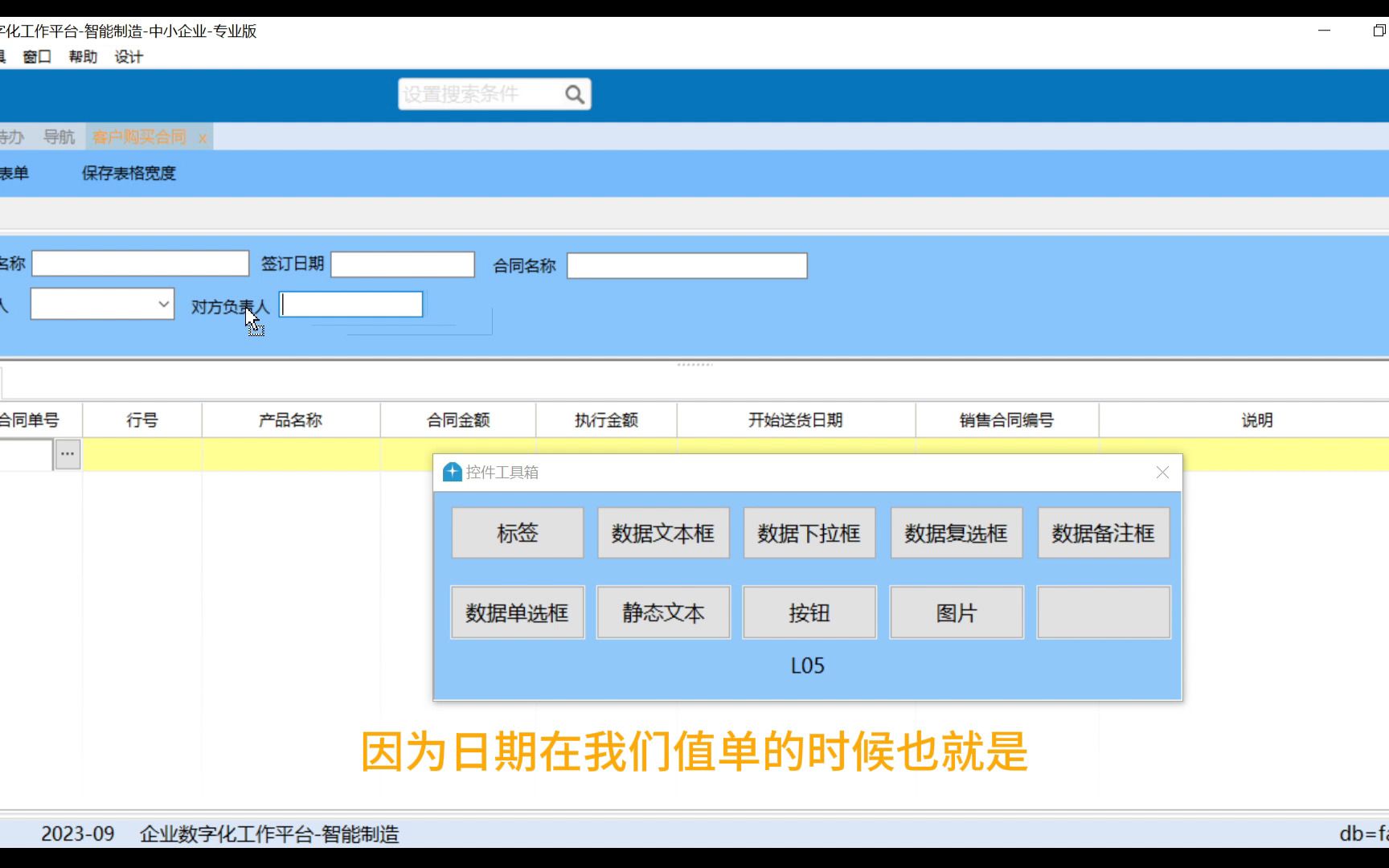Viewport: 1389px width, 868px height.
Task: Click the 表单 button
Action: click(16, 173)
